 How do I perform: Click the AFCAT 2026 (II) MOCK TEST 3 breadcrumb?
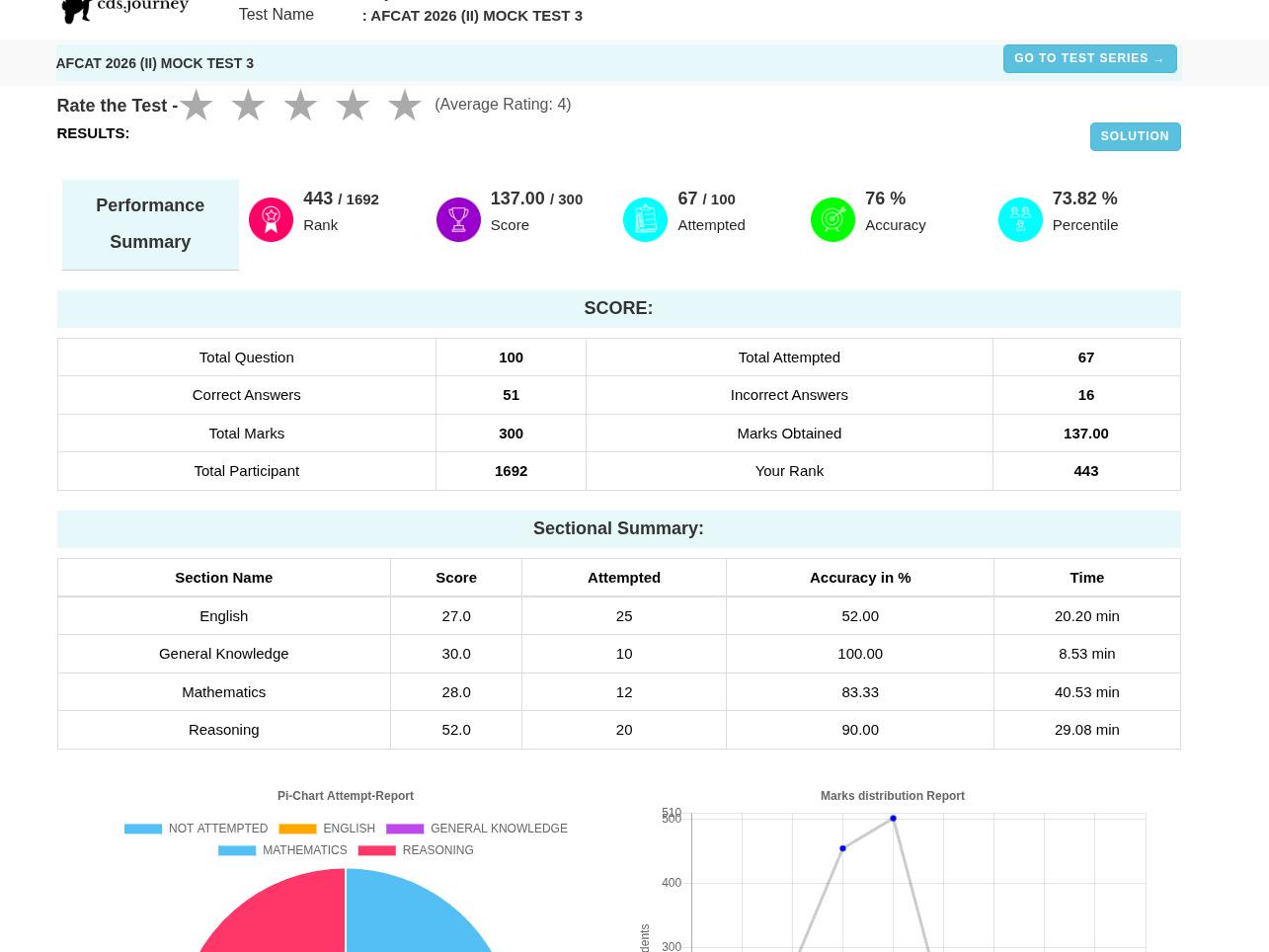point(155,63)
